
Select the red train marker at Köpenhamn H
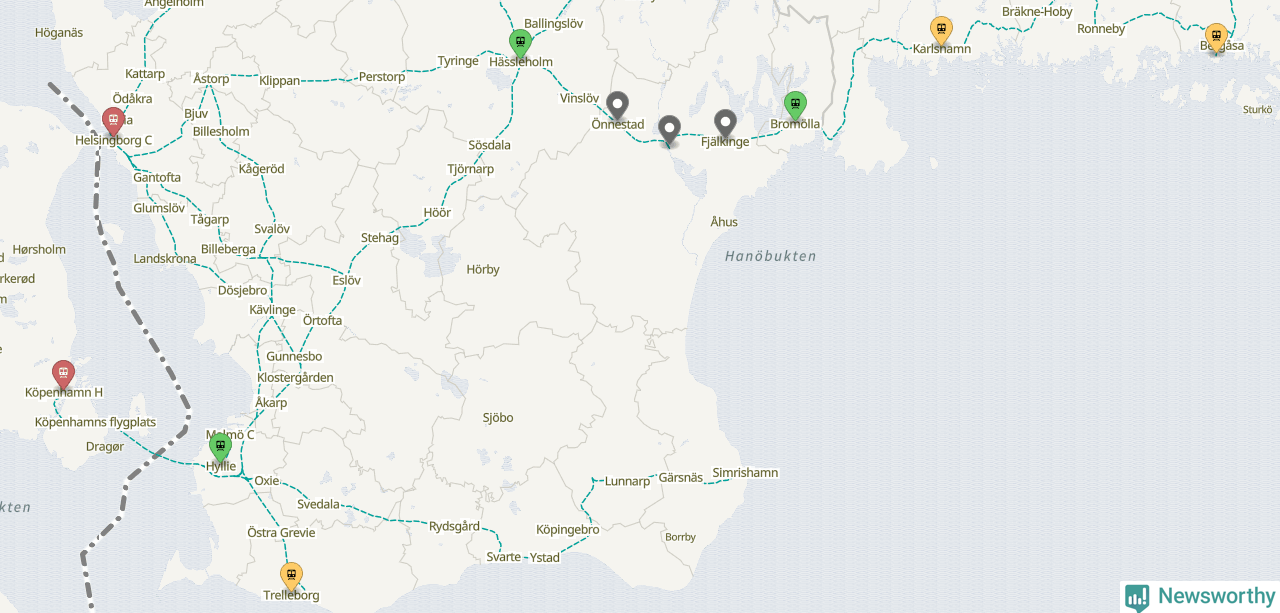click(x=63, y=375)
